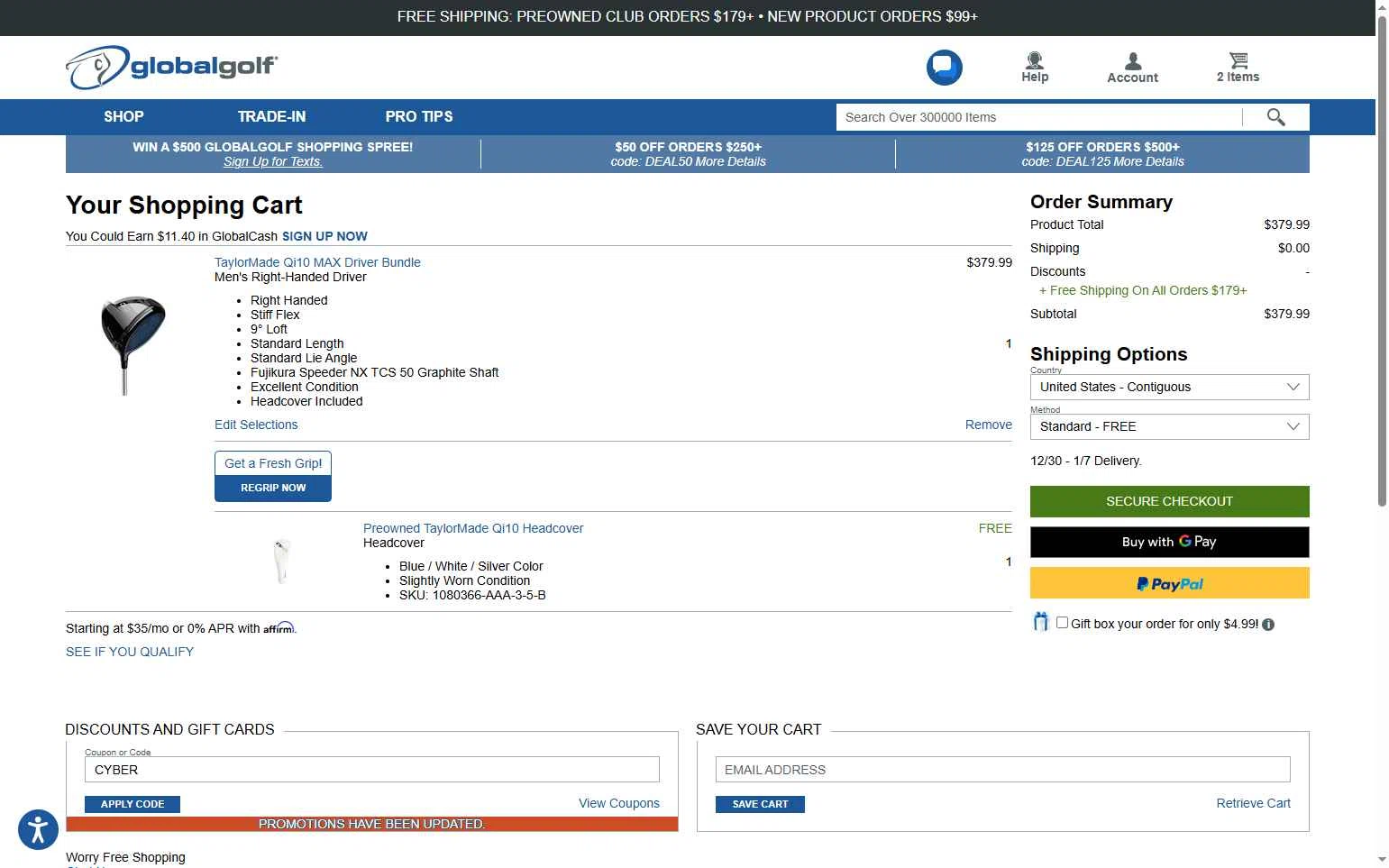
Task: Open the Help headset icon
Action: [1035, 67]
